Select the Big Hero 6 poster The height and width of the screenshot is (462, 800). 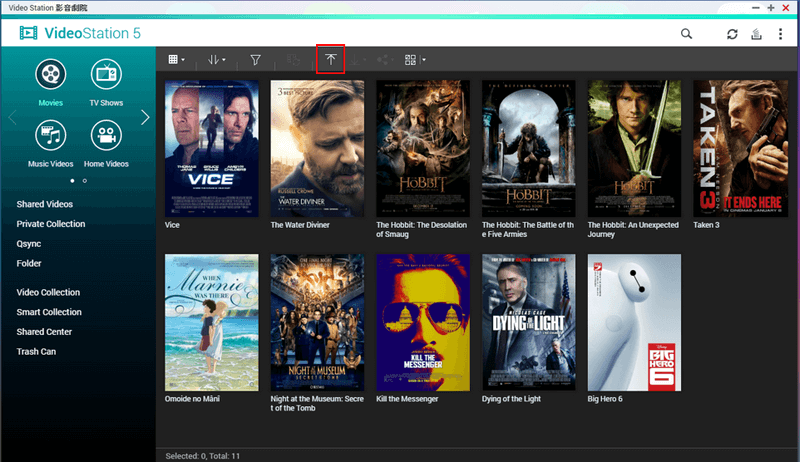(634, 322)
